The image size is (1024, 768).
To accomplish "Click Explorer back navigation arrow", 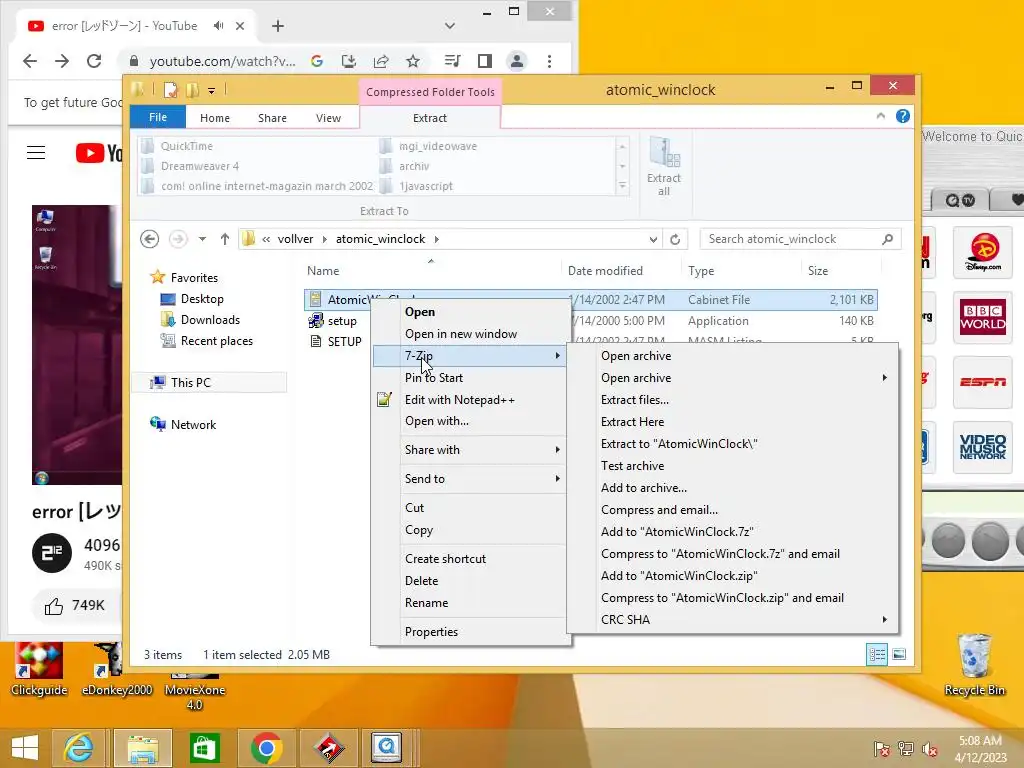I will pos(150,239).
